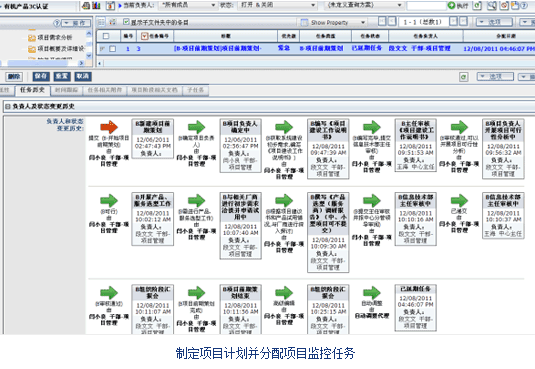Tick the checkbox for task row 1
The height and width of the screenshot is (369, 535).
pos(112,49)
